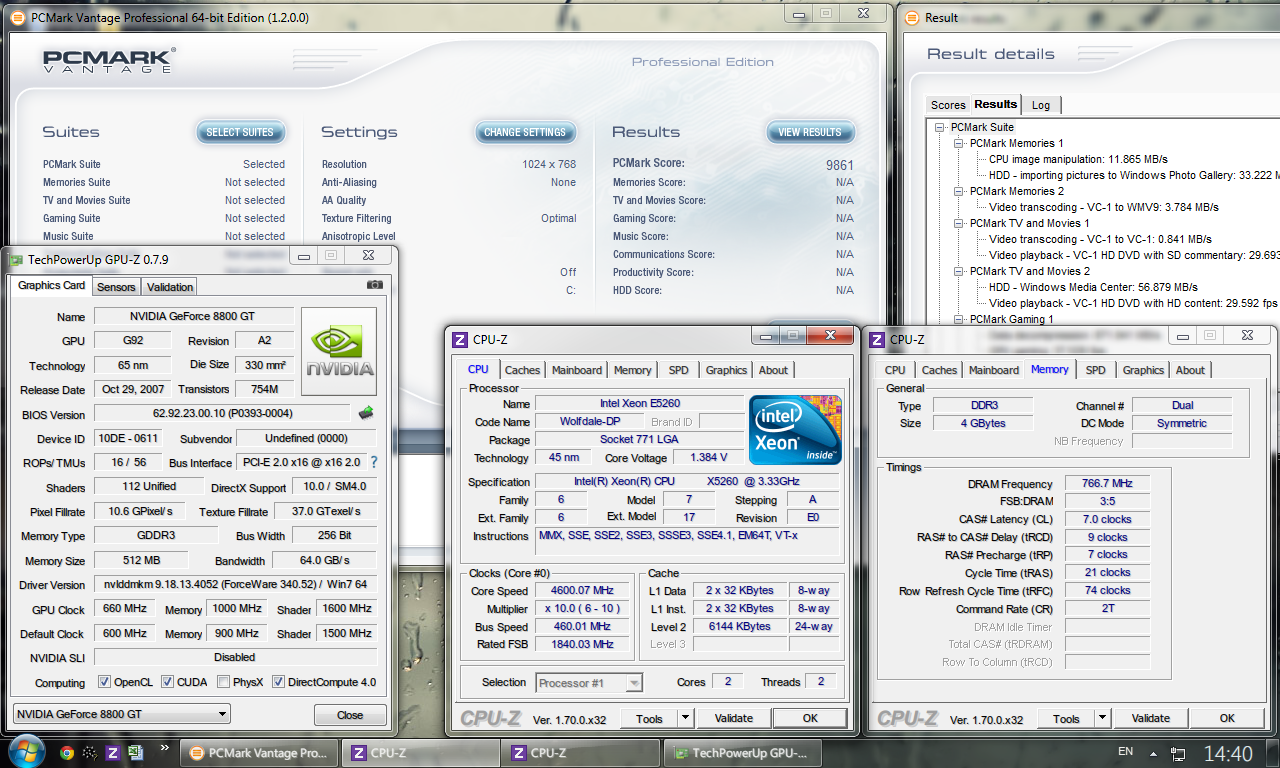
Task: Click Validate in CPU-Z Memory window
Action: pyautogui.click(x=1150, y=718)
